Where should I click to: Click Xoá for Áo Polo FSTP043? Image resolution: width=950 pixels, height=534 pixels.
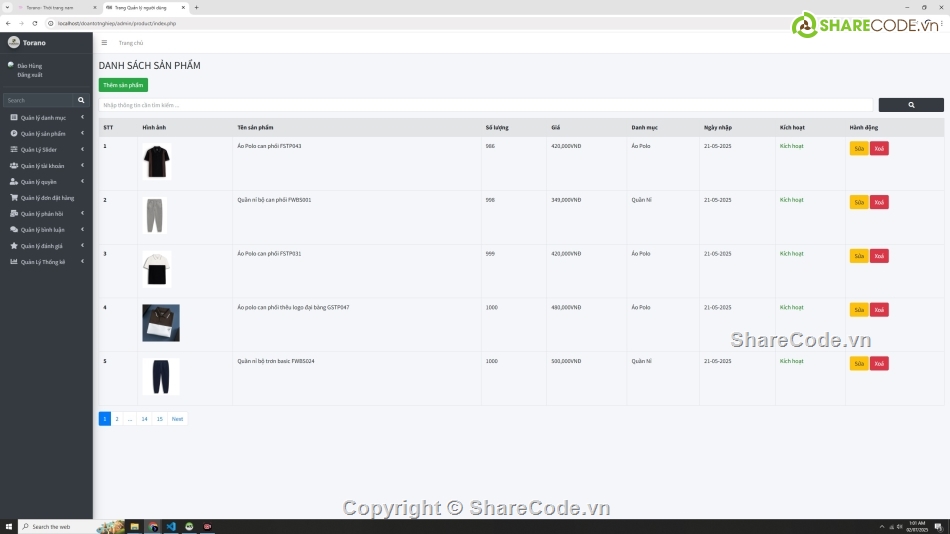tap(879, 149)
